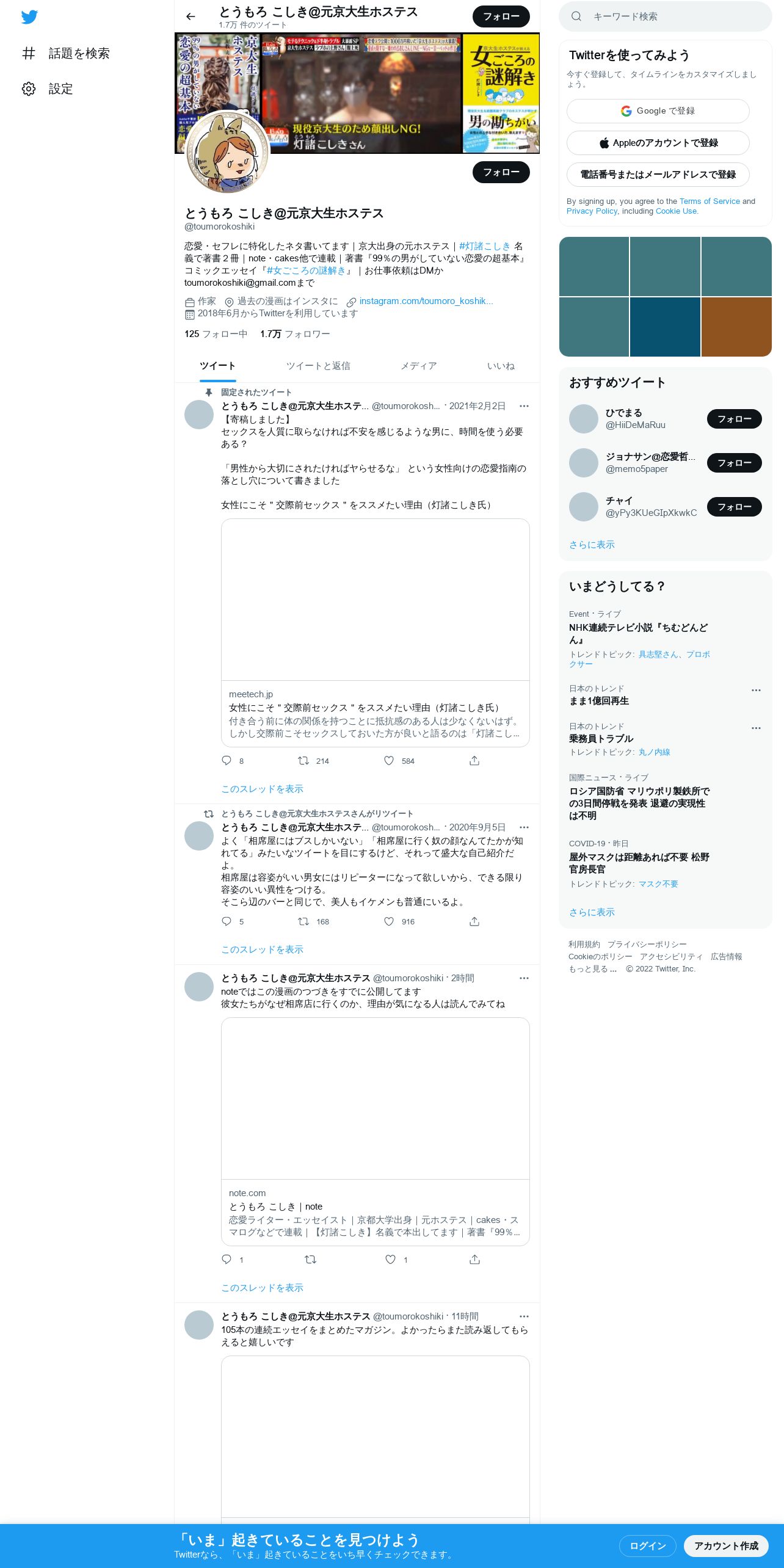Viewport: 784px width, 1568px height.
Task: Open the Terms of Service link
Action: (710, 201)
